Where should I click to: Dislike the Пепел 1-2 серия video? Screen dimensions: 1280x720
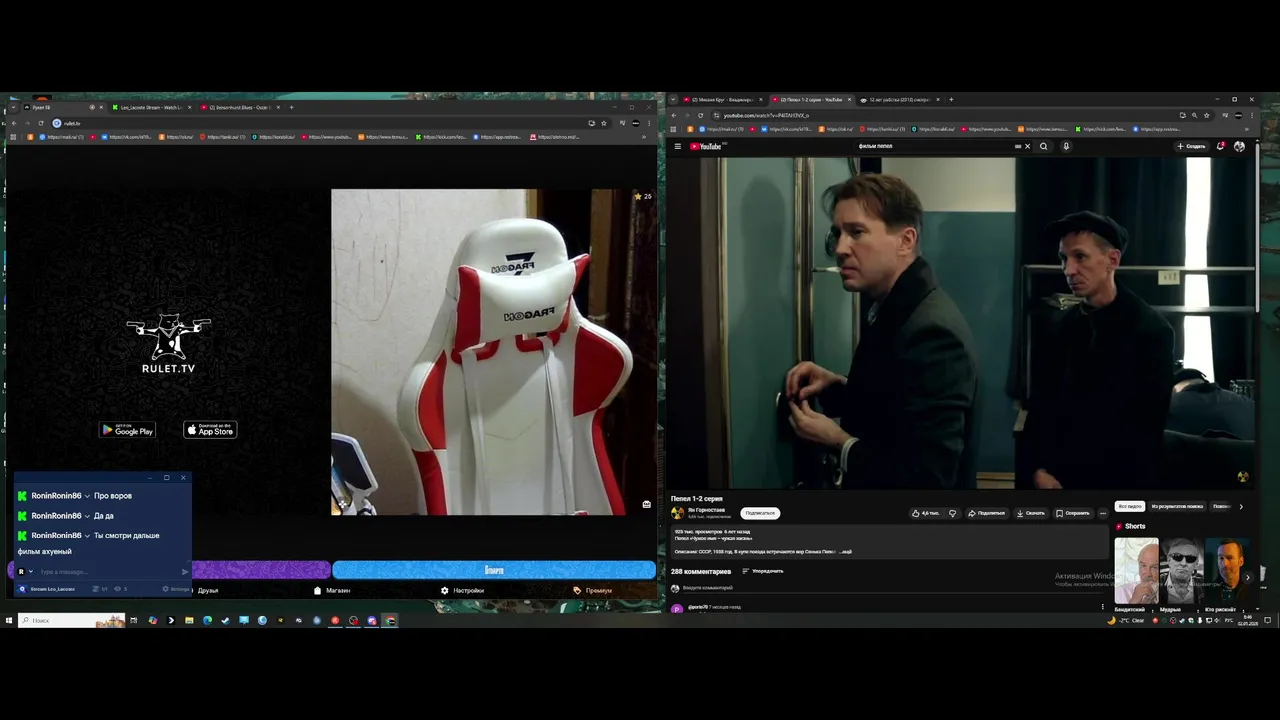click(x=952, y=513)
